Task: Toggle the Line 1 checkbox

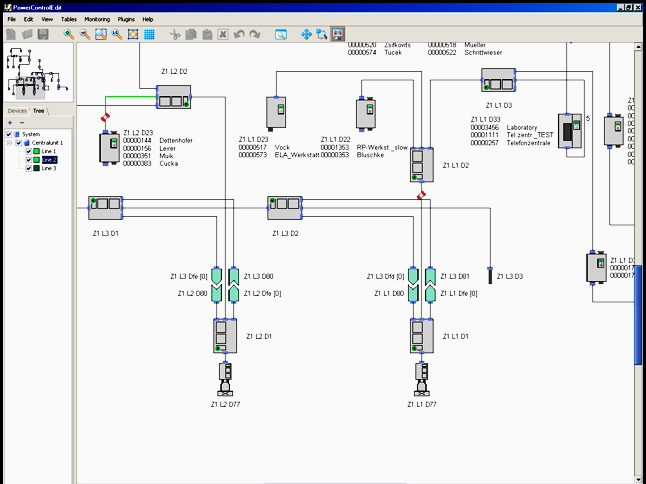Action: click(29, 151)
